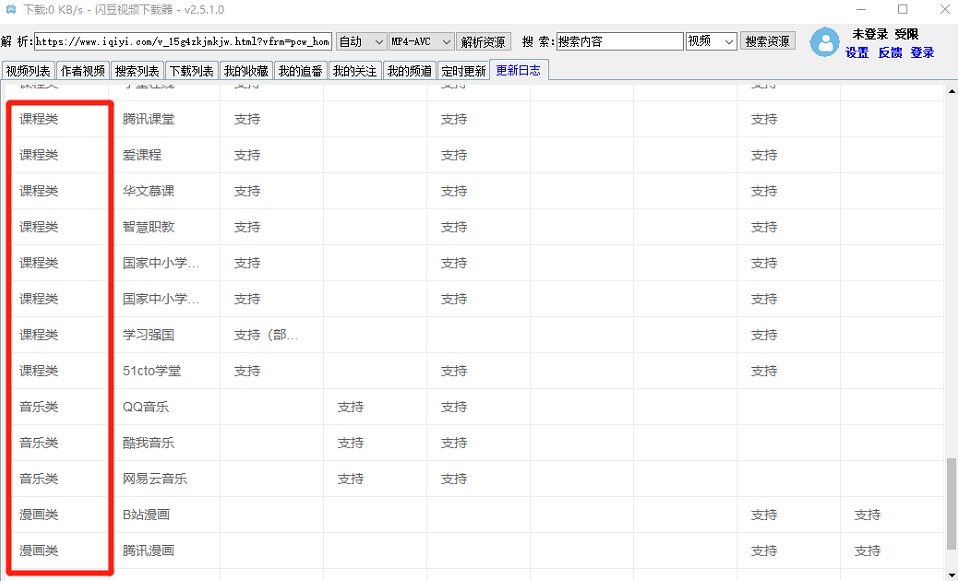Image resolution: width=958 pixels, height=581 pixels.
Task: Click the user avatar icon
Action: 824,43
